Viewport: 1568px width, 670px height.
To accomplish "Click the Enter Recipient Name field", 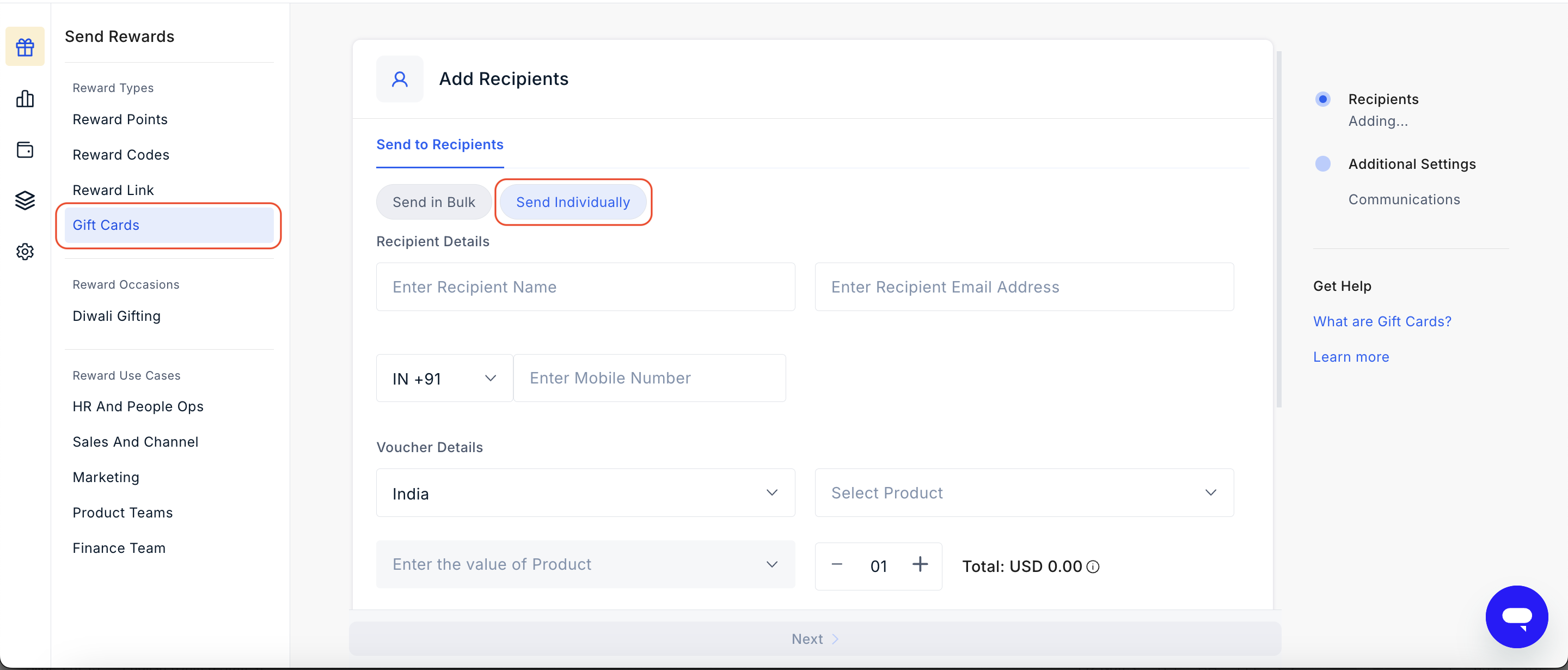I will (586, 287).
